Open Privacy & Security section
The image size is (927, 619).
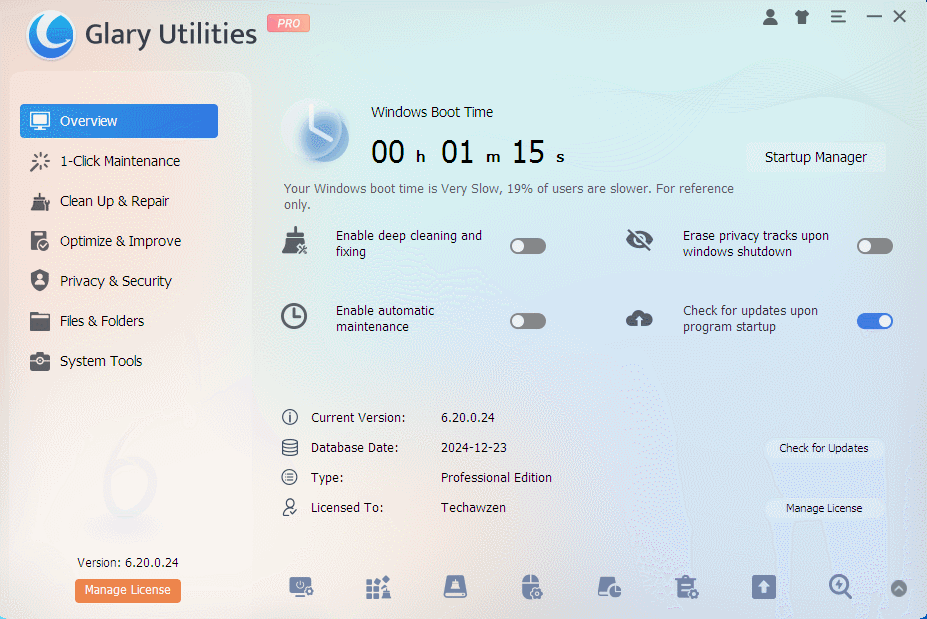(x=119, y=281)
